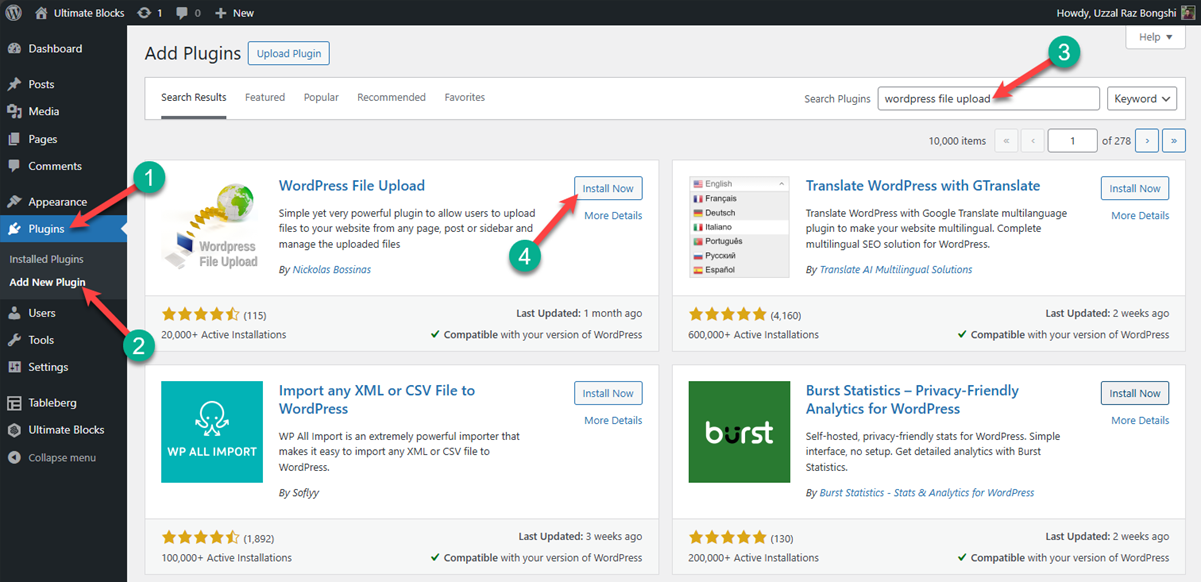Viewport: 1201px width, 582px height.
Task: Click the Settings icon in sidebar
Action: click(x=14, y=367)
